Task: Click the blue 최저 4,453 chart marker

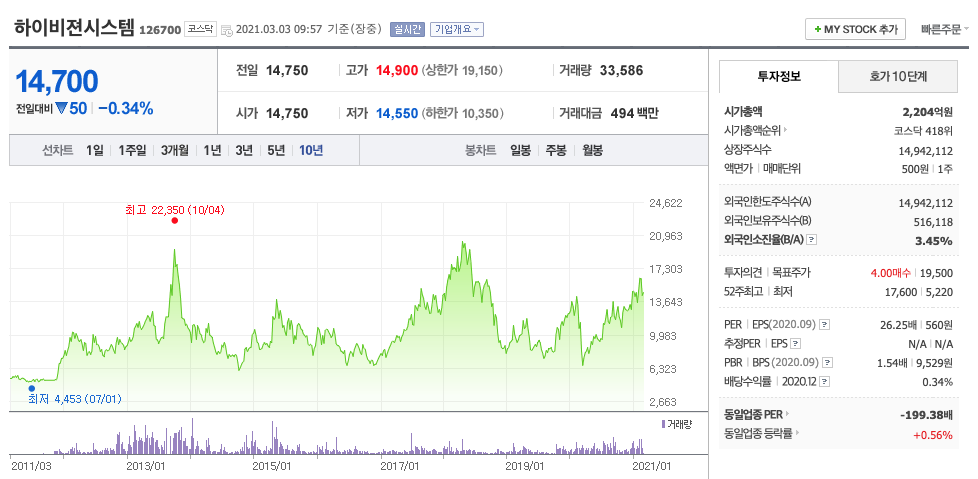Action: (32, 389)
